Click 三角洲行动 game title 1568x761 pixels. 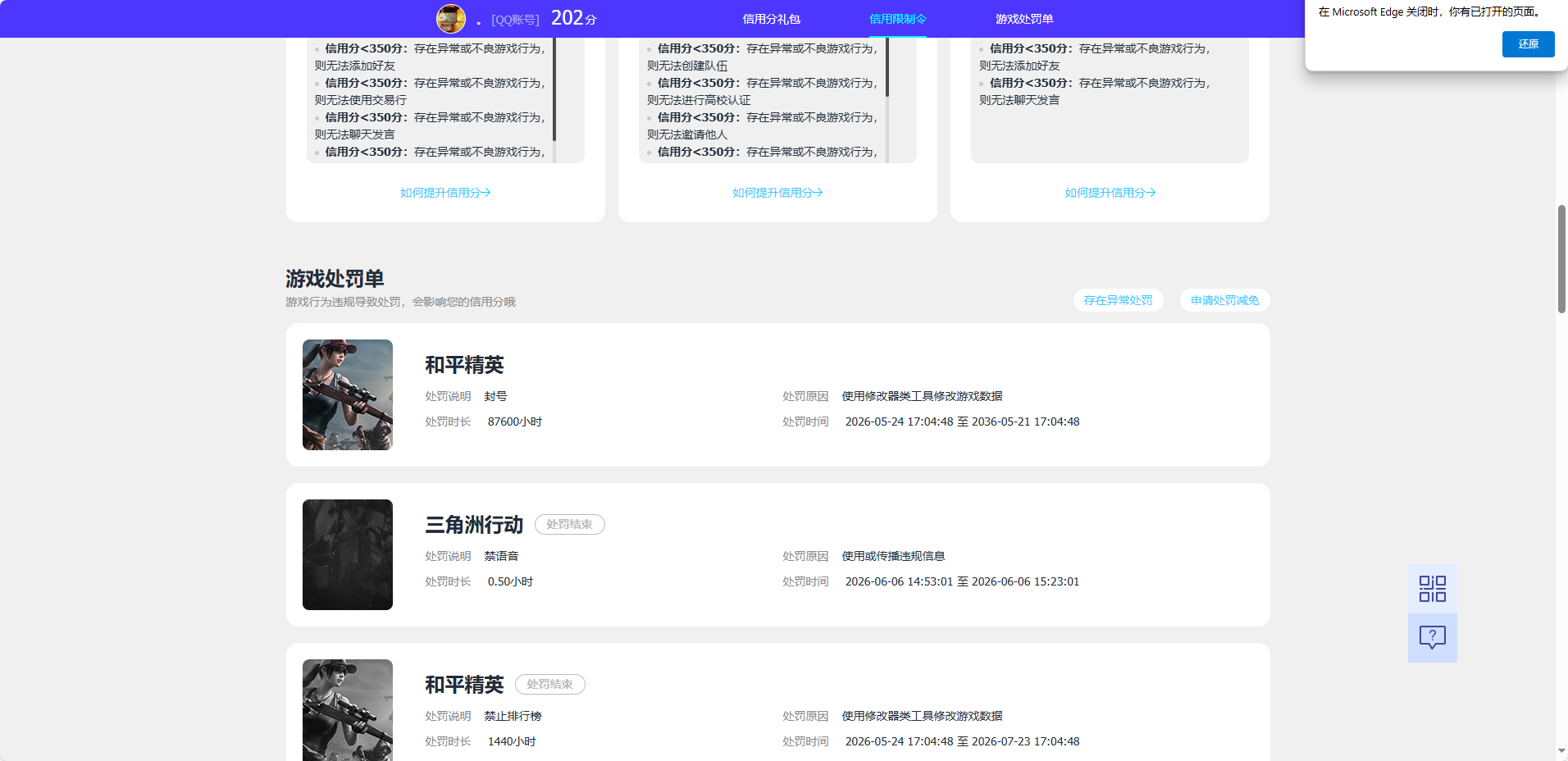point(474,525)
